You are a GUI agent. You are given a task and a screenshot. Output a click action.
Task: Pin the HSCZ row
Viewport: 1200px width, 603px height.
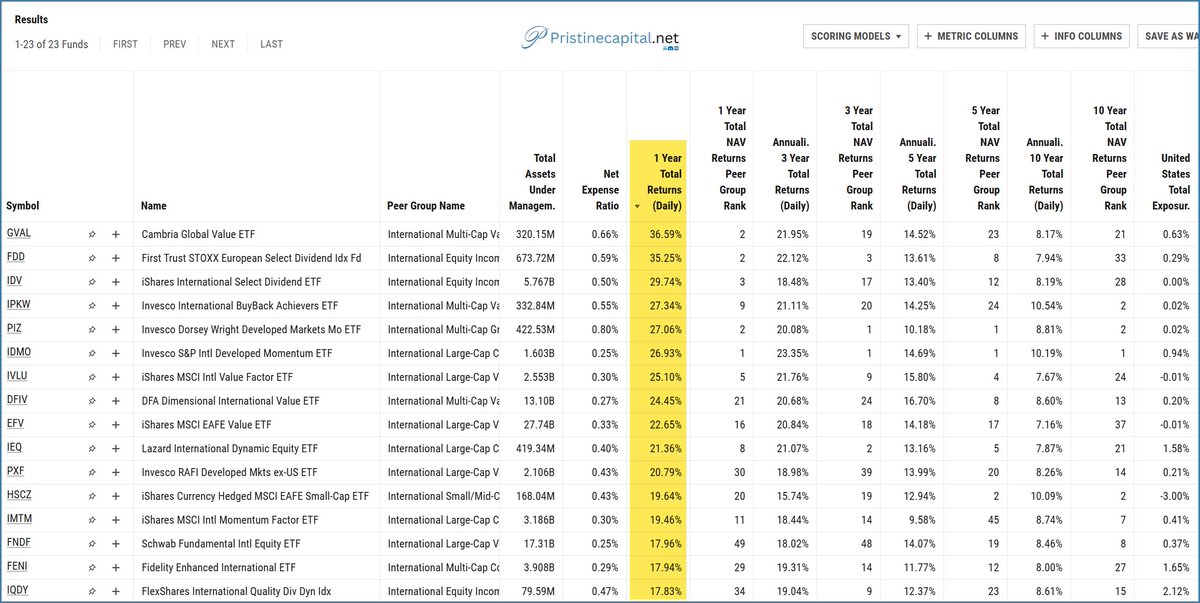pyautogui.click(x=91, y=496)
